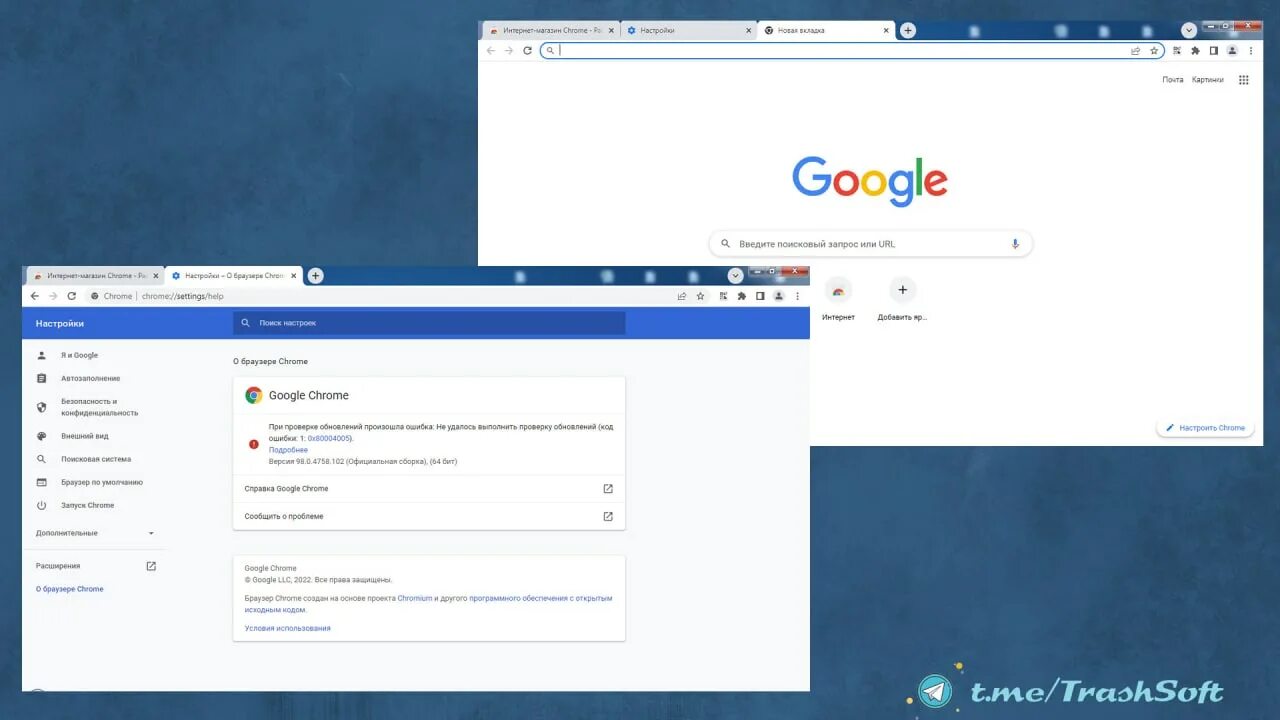This screenshot has width=1280, height=720.
Task: Open side panel icon in settings window
Action: click(x=760, y=296)
